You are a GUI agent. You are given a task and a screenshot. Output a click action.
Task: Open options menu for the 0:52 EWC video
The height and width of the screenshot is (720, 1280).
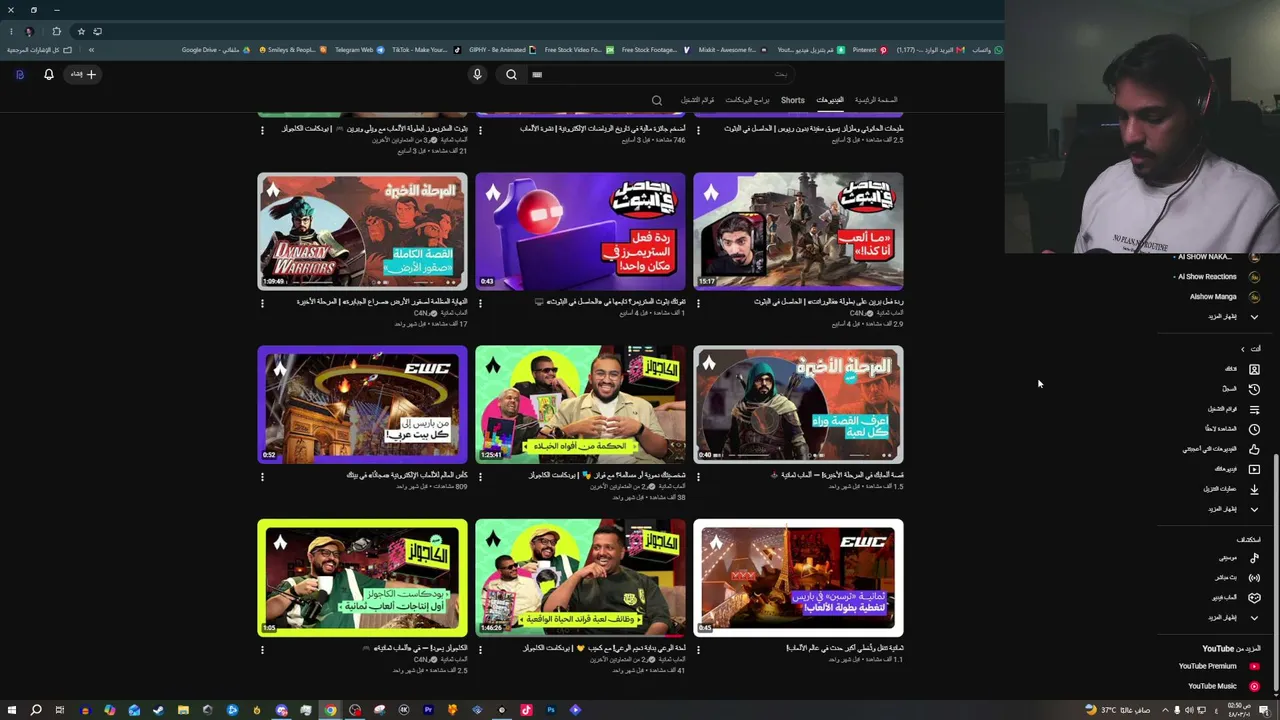[263, 476]
